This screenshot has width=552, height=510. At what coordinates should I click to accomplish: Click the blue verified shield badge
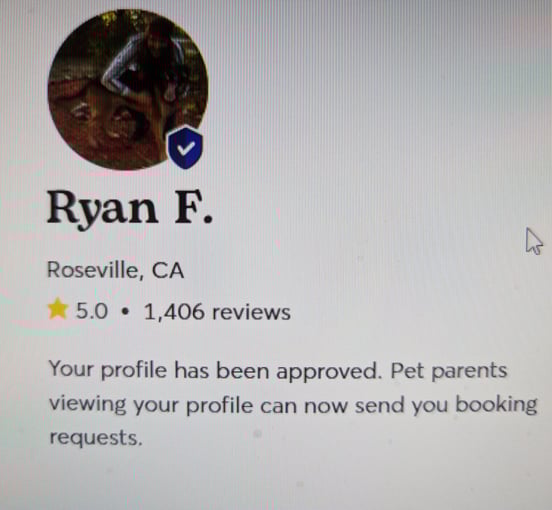pos(185,148)
